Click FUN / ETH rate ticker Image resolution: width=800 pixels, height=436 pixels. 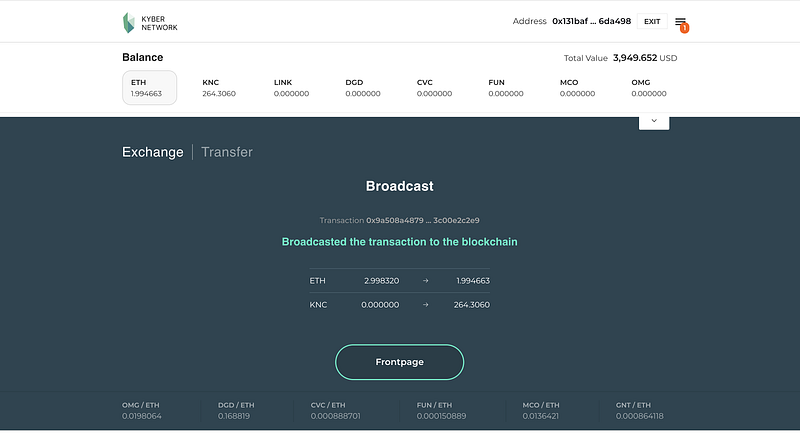(441, 411)
